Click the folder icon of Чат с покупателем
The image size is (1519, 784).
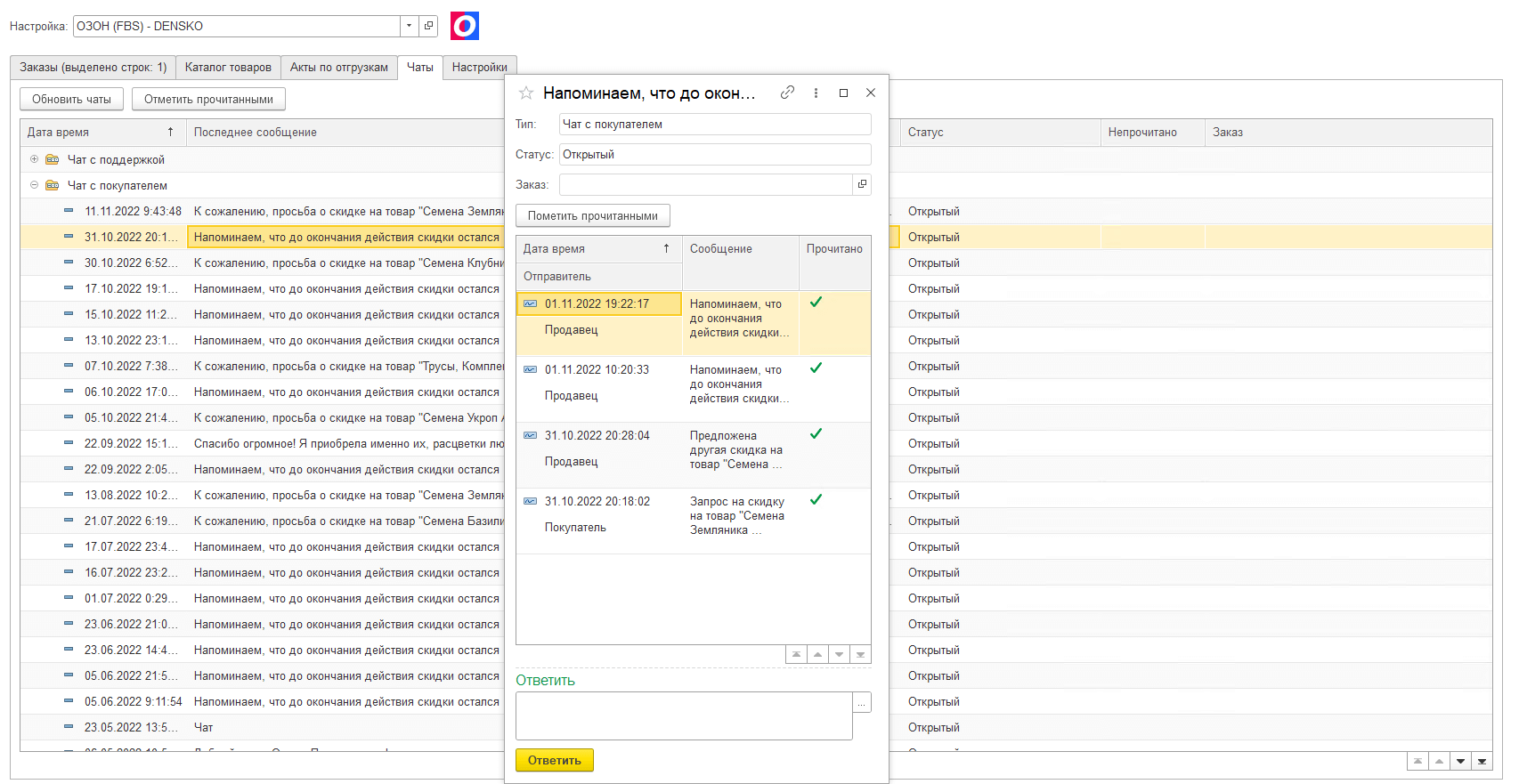pyautogui.click(x=53, y=186)
